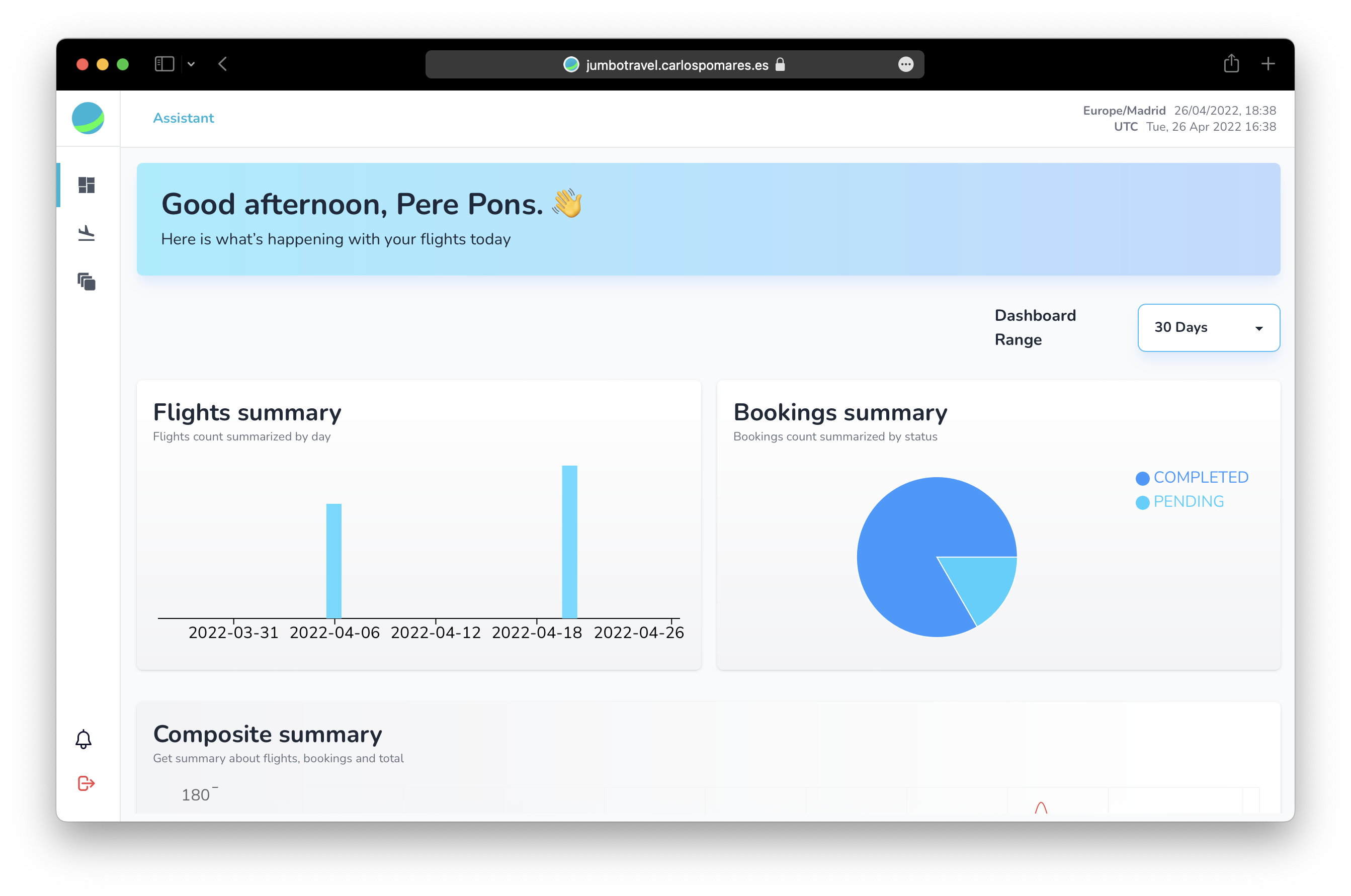Click the Jumbo Travel globe logo

pos(88,118)
